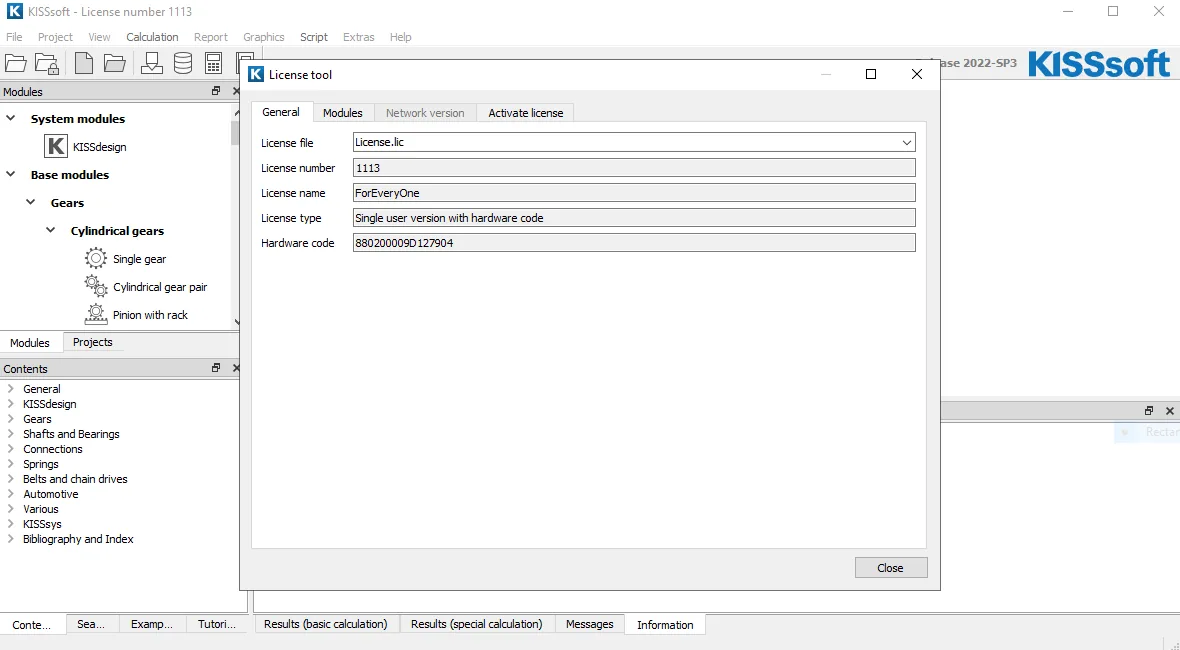This screenshot has height=650, width=1180.
Task: Open the Messages tab
Action: coord(589,624)
